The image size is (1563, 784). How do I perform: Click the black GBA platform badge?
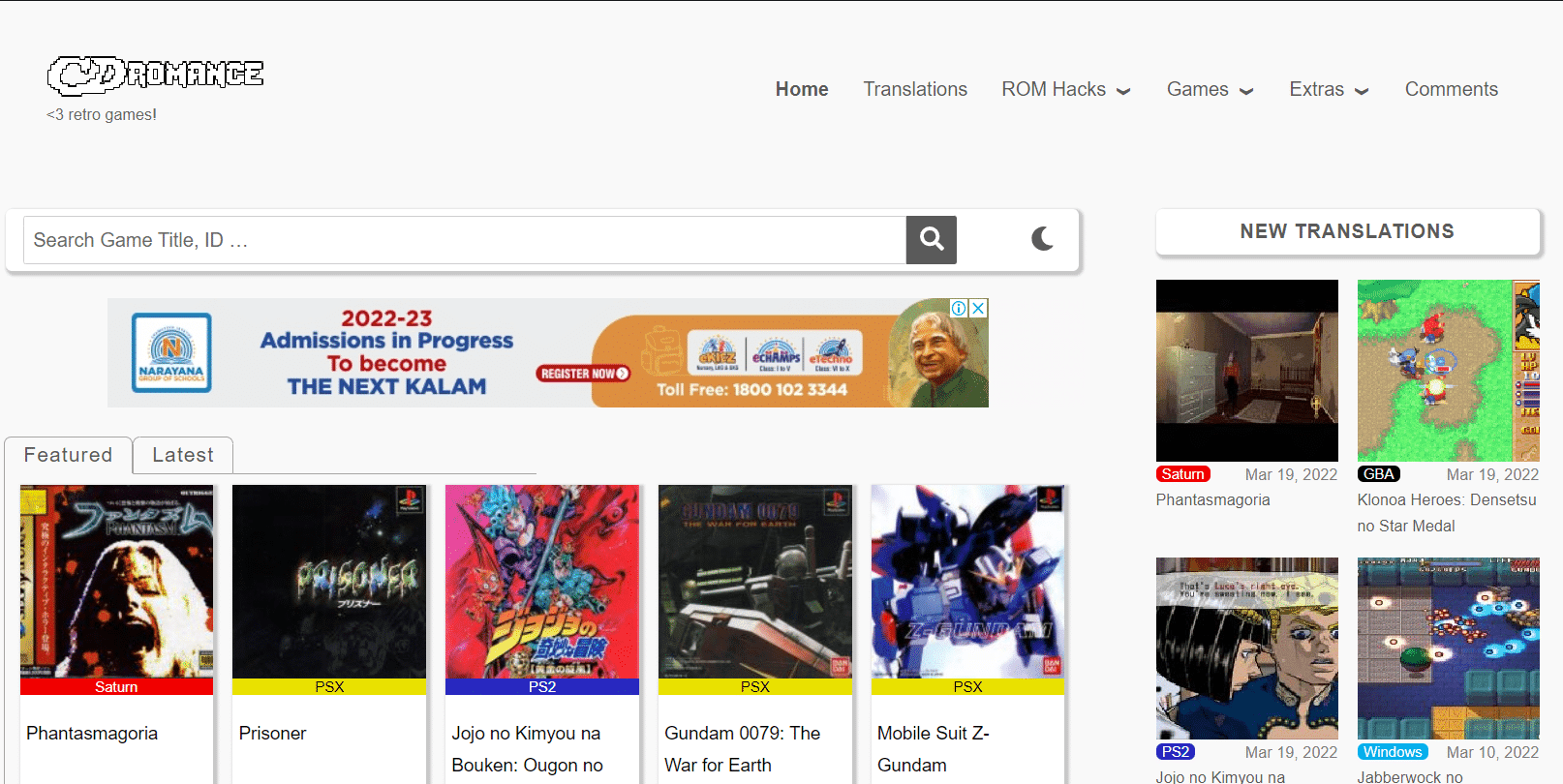[x=1378, y=474]
